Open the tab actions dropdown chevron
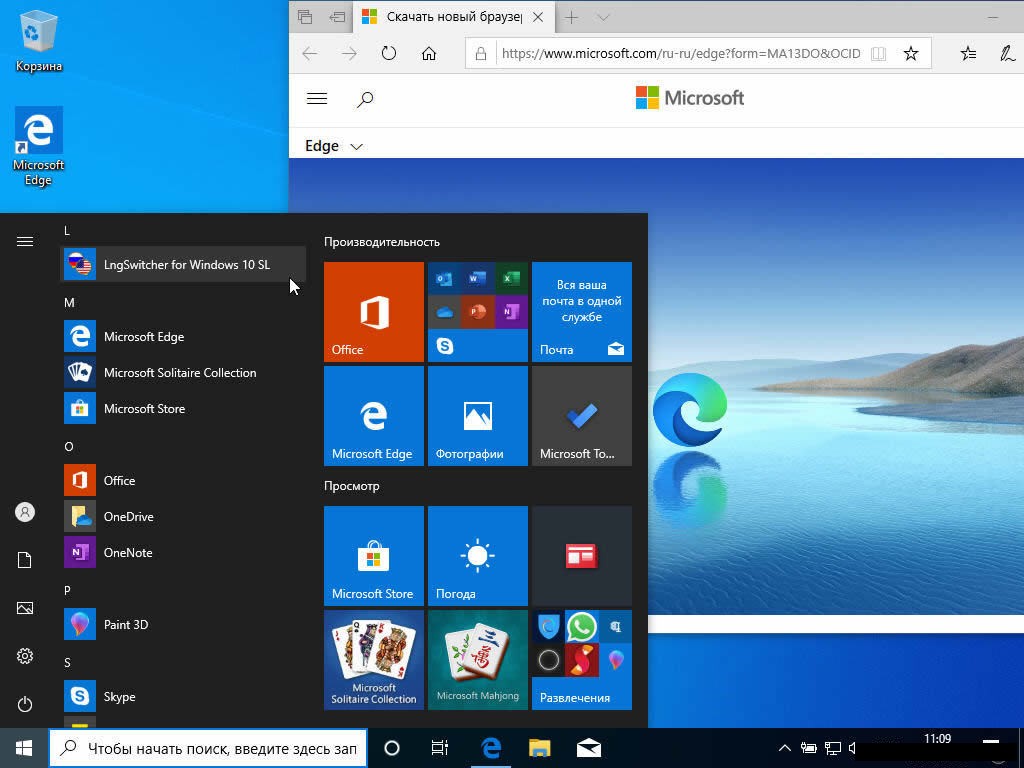The image size is (1024, 768). tap(603, 17)
